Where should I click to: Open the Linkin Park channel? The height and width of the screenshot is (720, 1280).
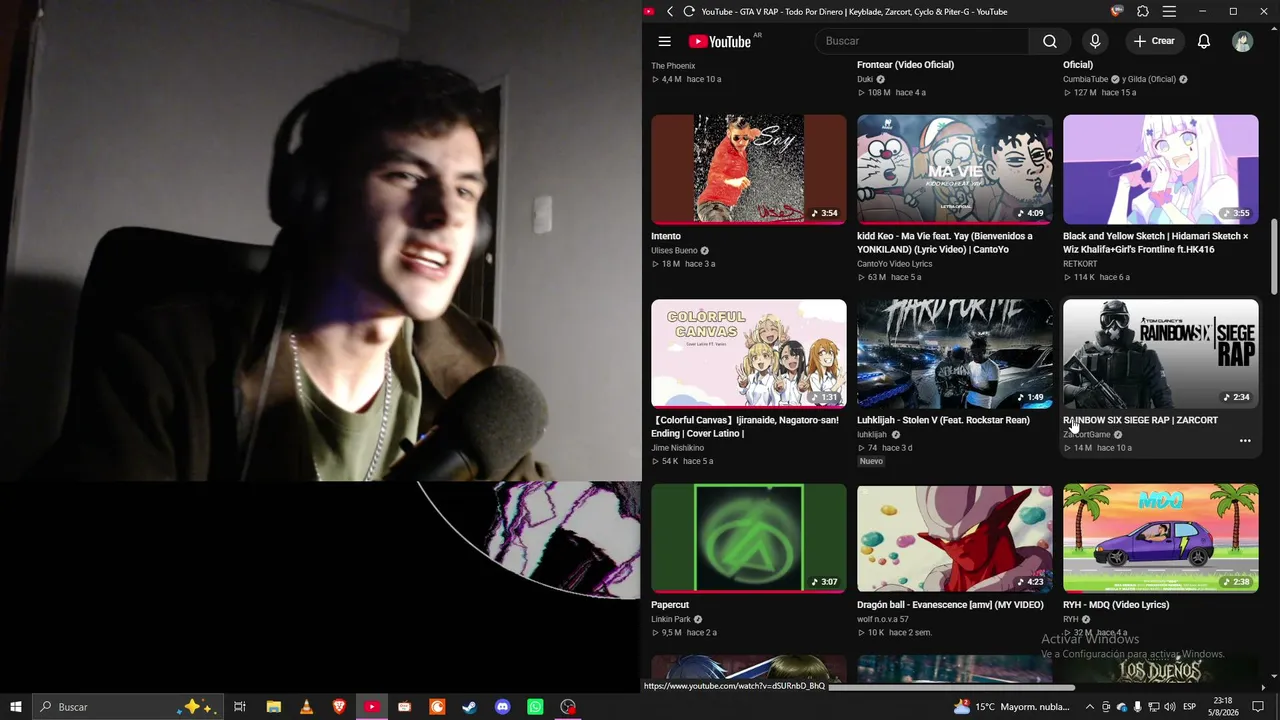point(671,620)
